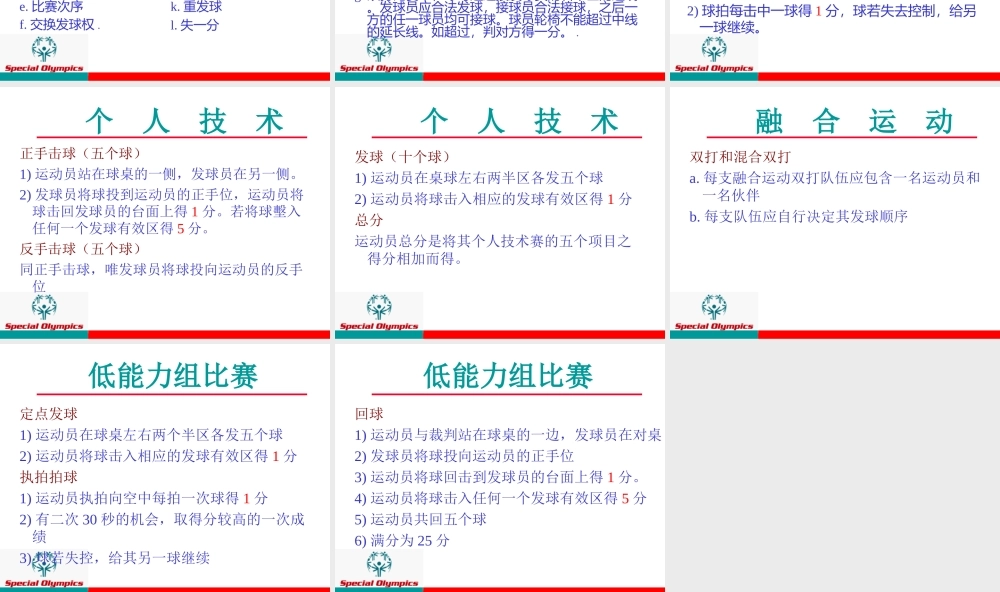Click the line '1) 运动员与裁判站在球桌的一边，发球员在对桌'
Image resolution: width=1000 pixels, height=592 pixels.
[x=508, y=434]
